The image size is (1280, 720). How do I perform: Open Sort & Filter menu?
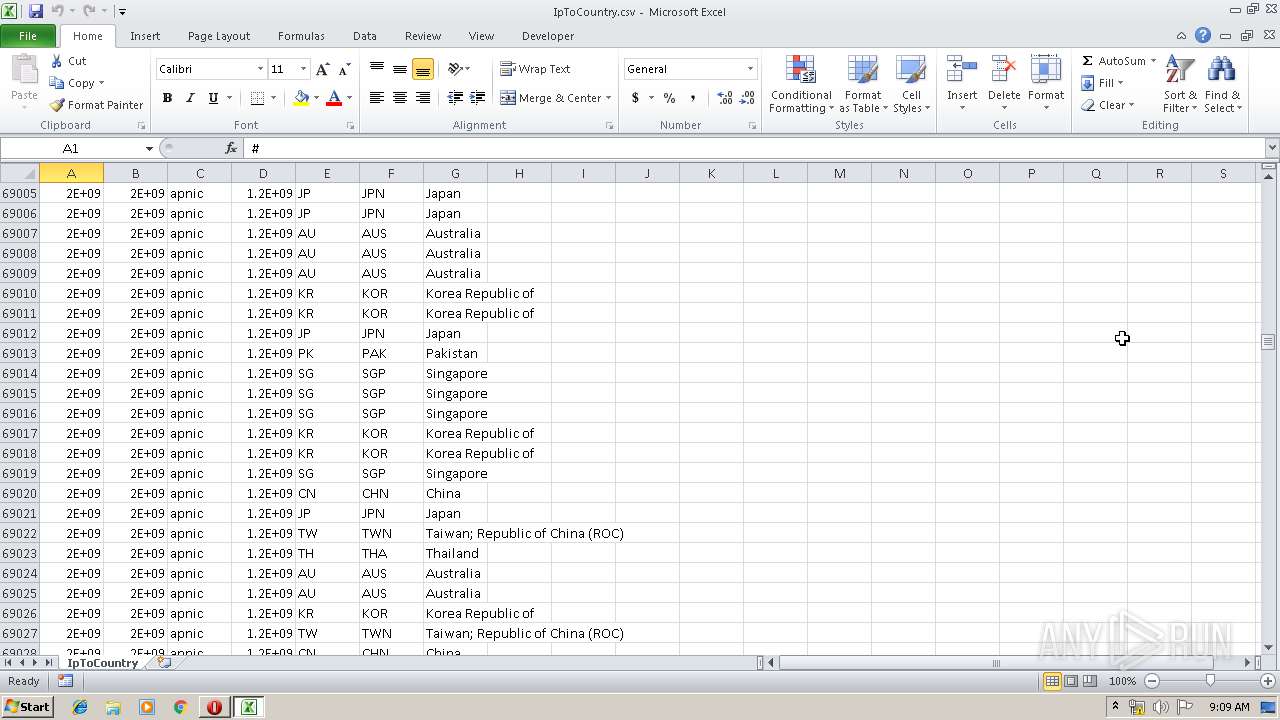coord(1180,85)
